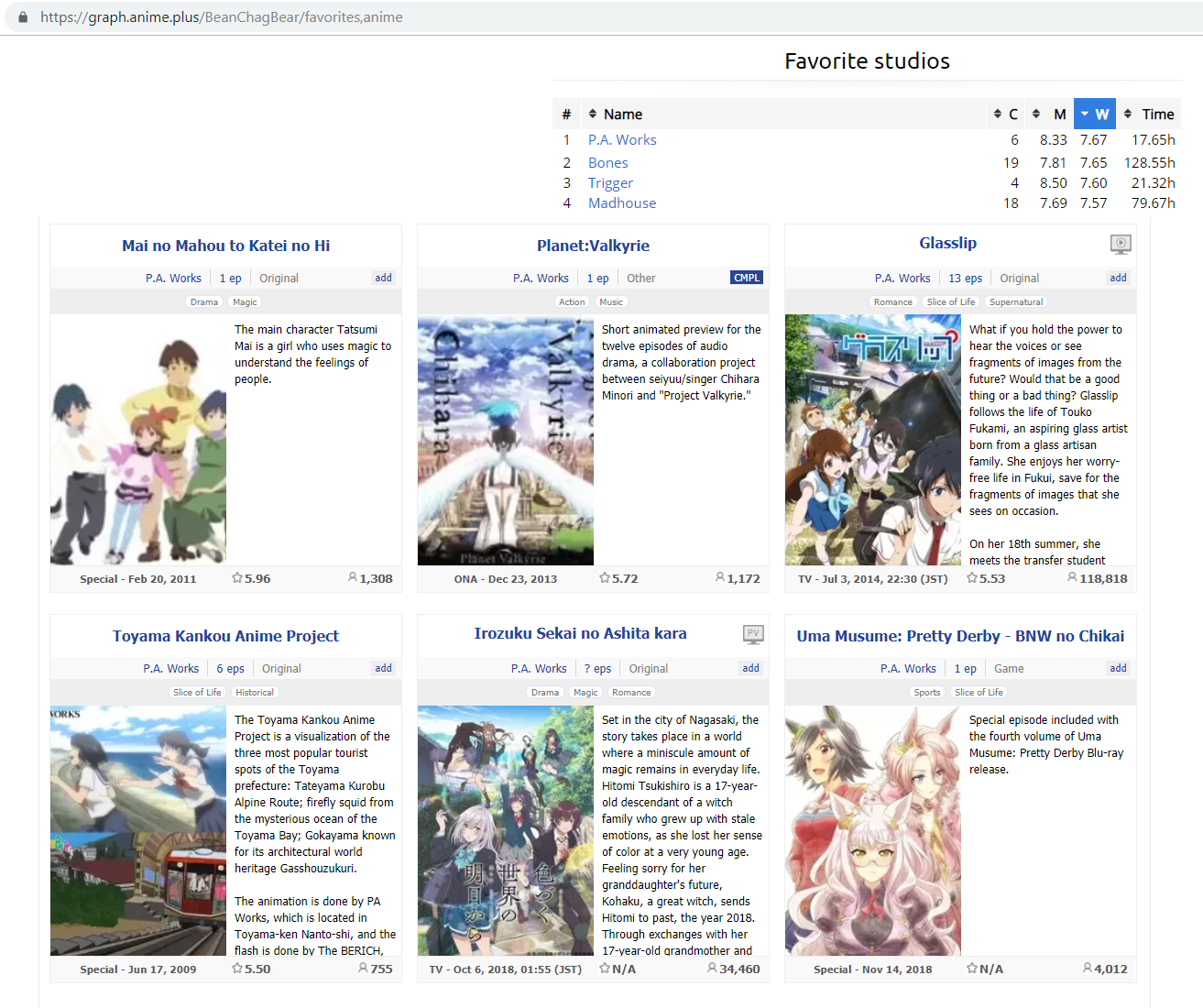Screen dimensions: 1203x1008
Task: Open P.A. Works studio in favorites table
Action: [x=622, y=140]
